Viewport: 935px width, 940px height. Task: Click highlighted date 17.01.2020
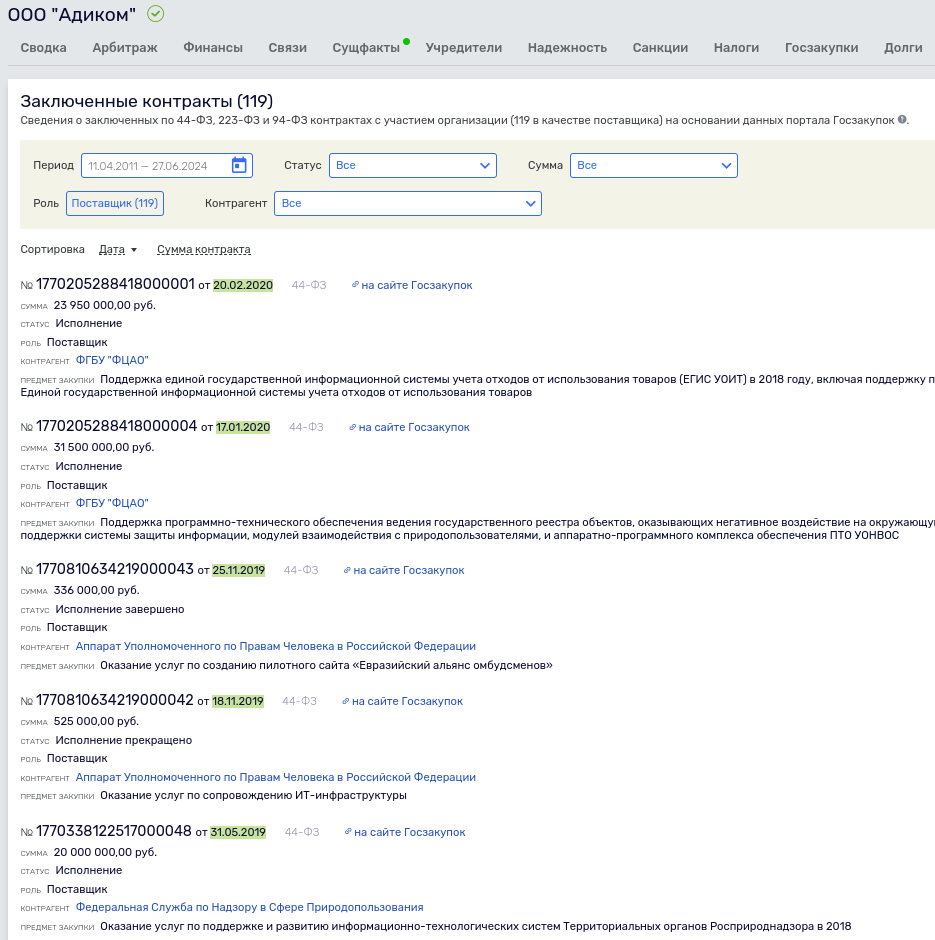click(x=243, y=427)
